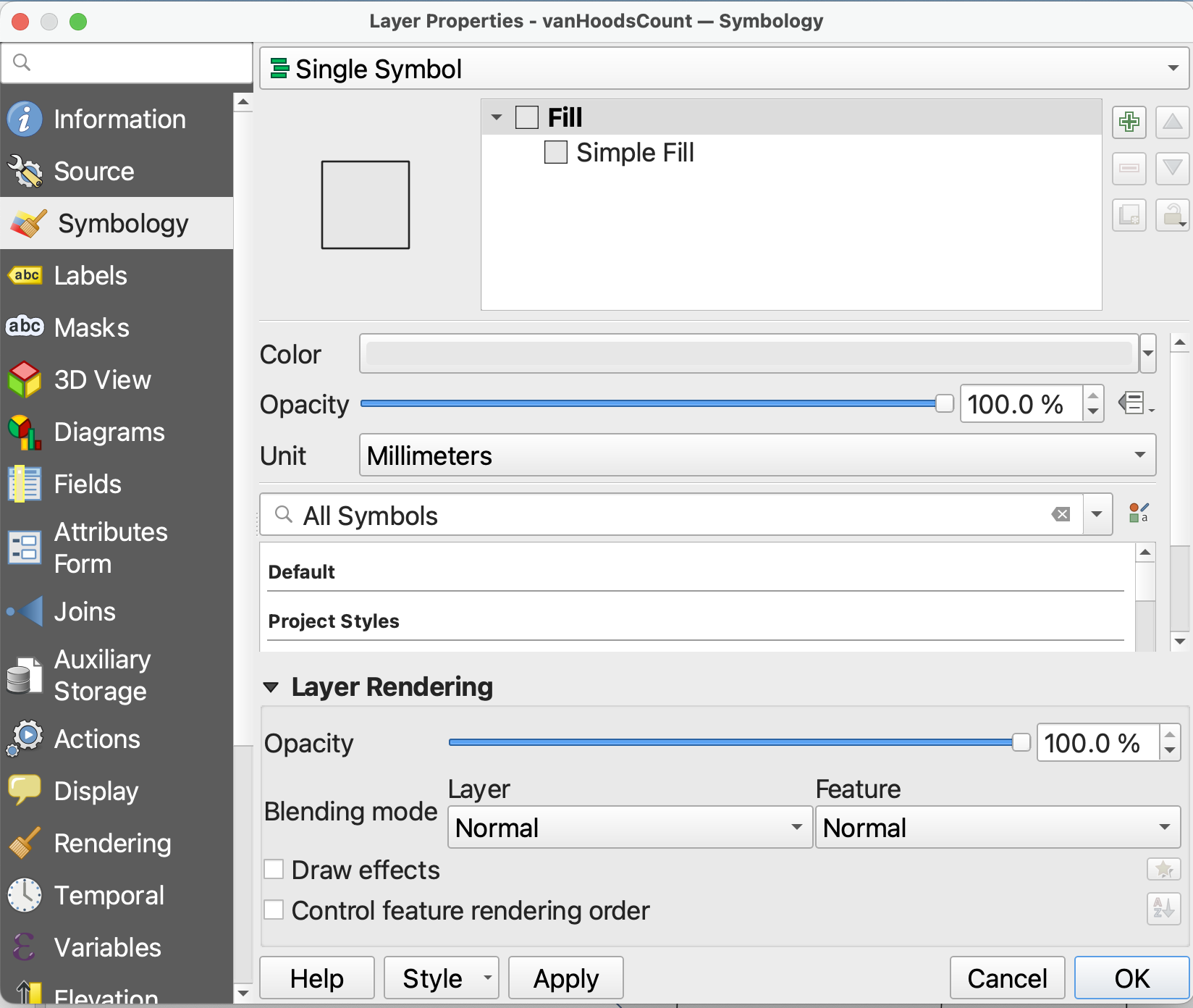Screen dimensions: 1193x1008
Task: Collapse the Layer Rendering section
Action: click(271, 687)
